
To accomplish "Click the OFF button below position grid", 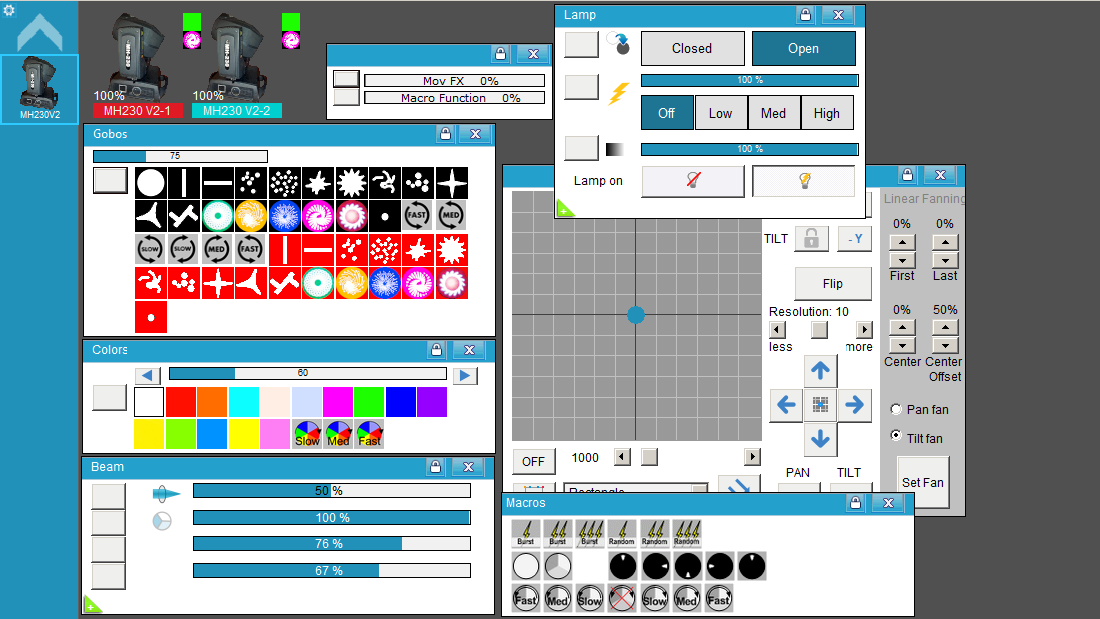I will tap(534, 461).
